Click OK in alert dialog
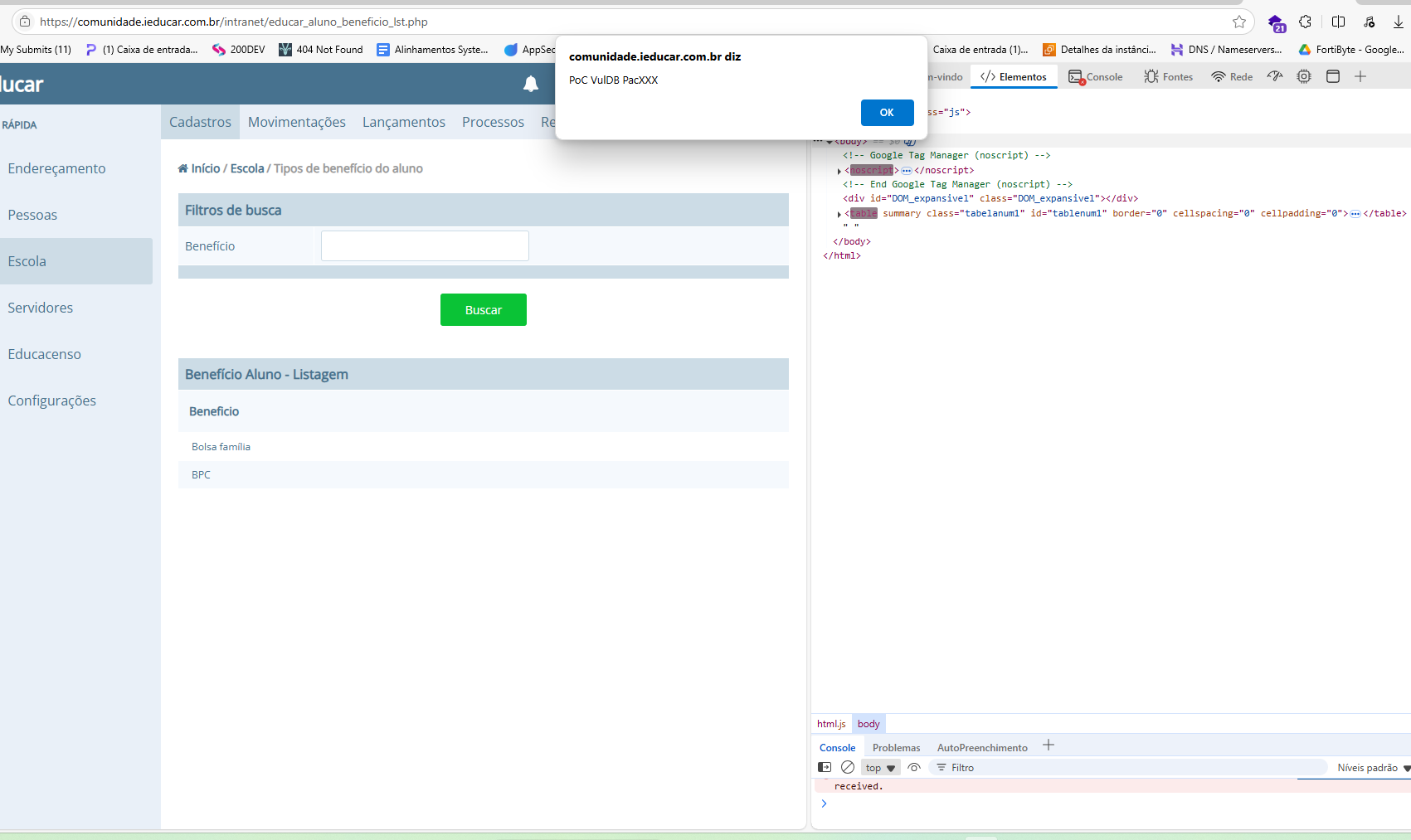1411x840 pixels. point(887,112)
